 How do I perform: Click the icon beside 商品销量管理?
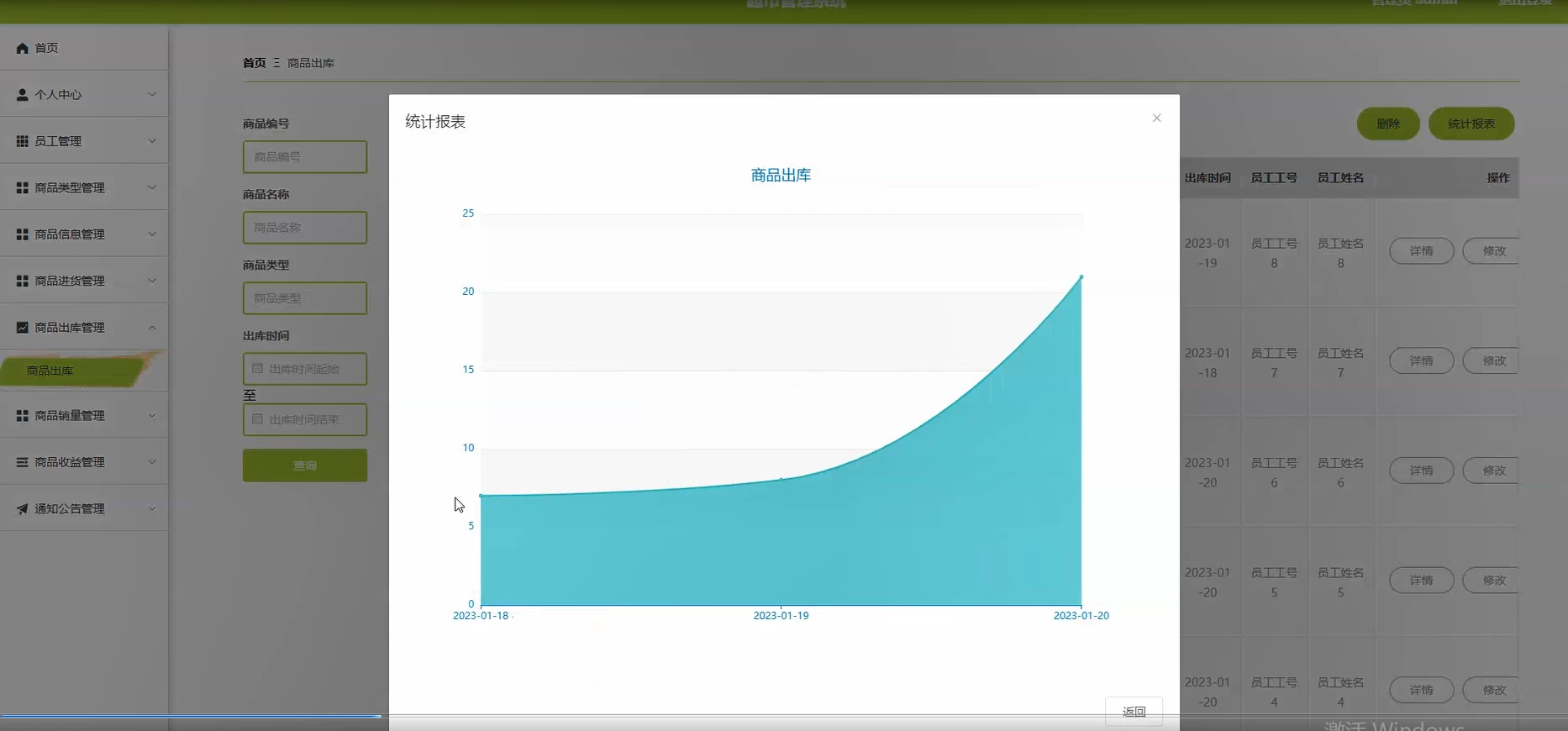tap(23, 415)
